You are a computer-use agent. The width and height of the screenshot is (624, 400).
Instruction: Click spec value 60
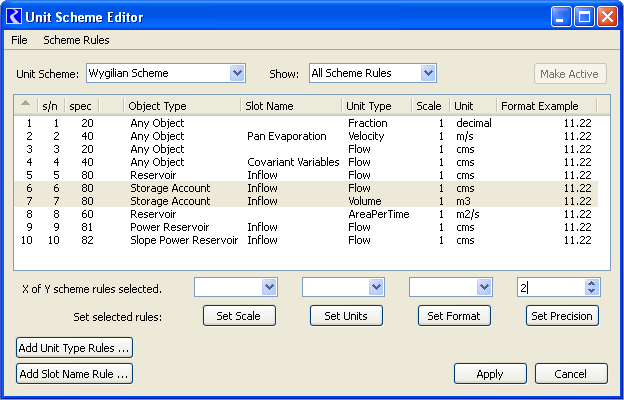coord(87,214)
